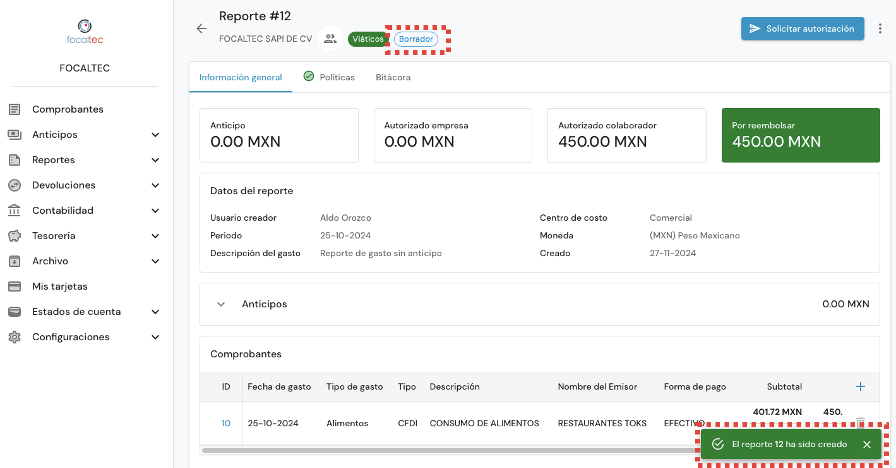Viewport: 896px width, 468px height.
Task: Click the back arrow beside Reporte #12
Action: (x=201, y=29)
